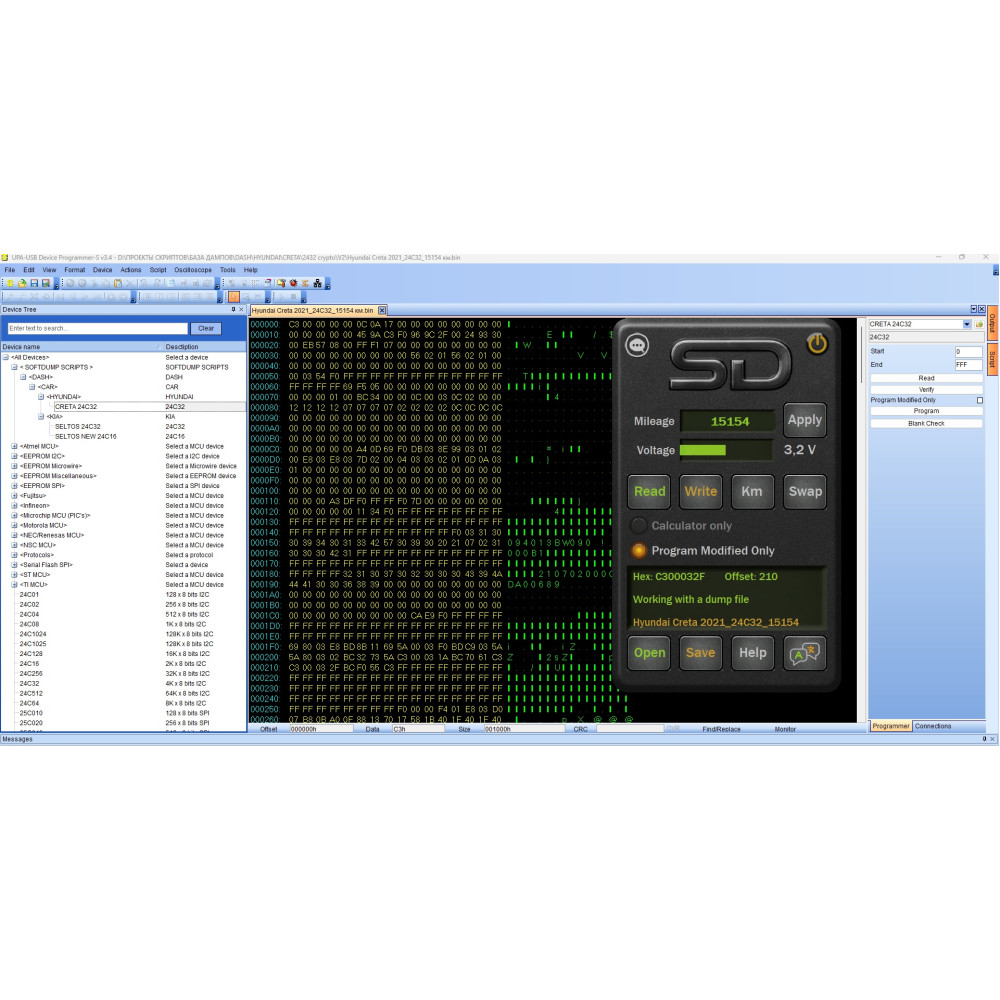
Task: Click the Start address field
Action: click(x=968, y=351)
